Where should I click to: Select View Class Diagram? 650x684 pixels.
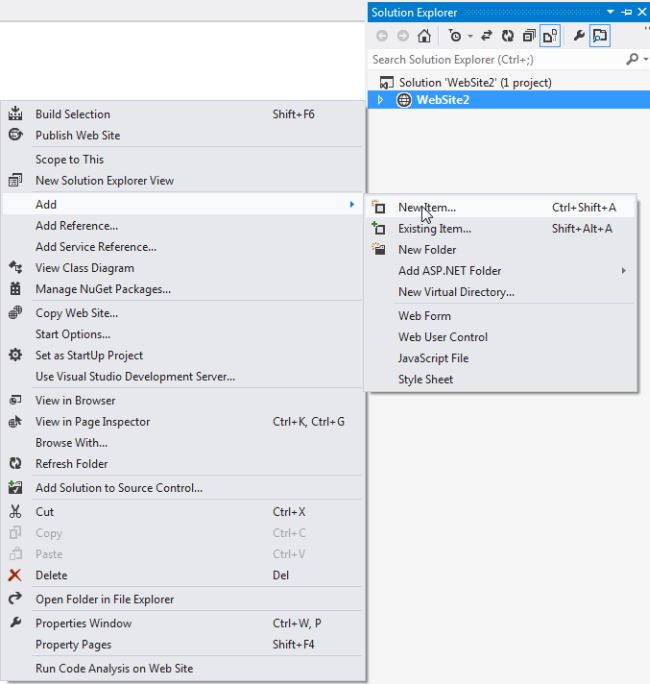(x=183, y=268)
